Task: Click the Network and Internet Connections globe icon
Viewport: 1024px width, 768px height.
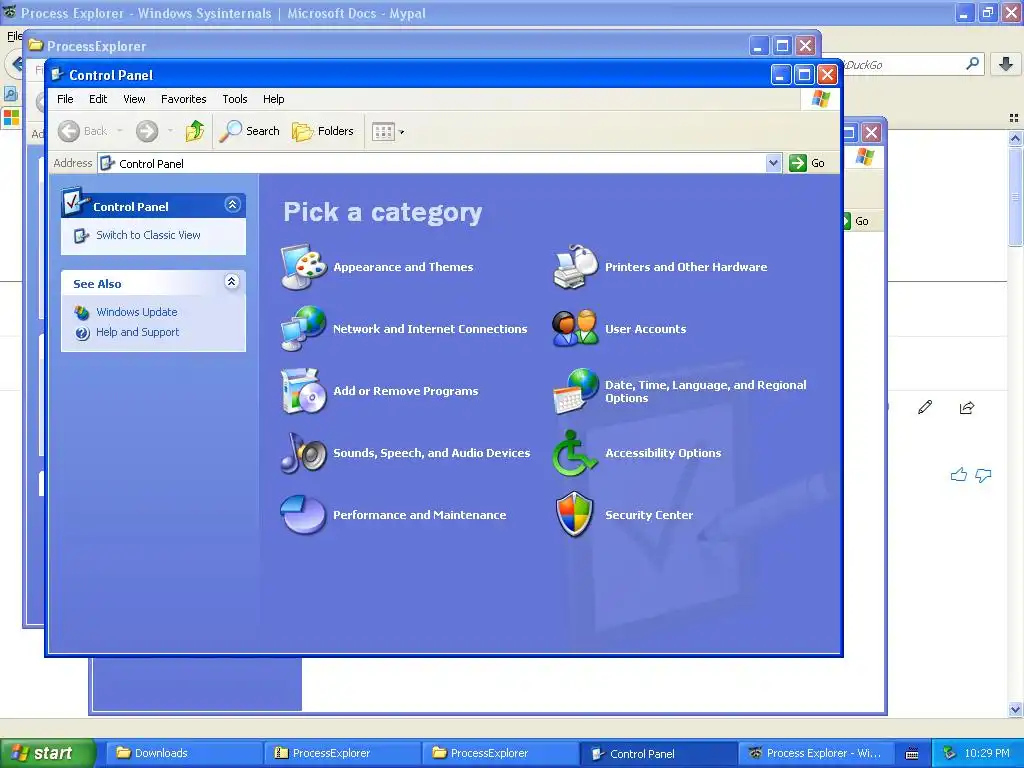Action: pyautogui.click(x=304, y=328)
